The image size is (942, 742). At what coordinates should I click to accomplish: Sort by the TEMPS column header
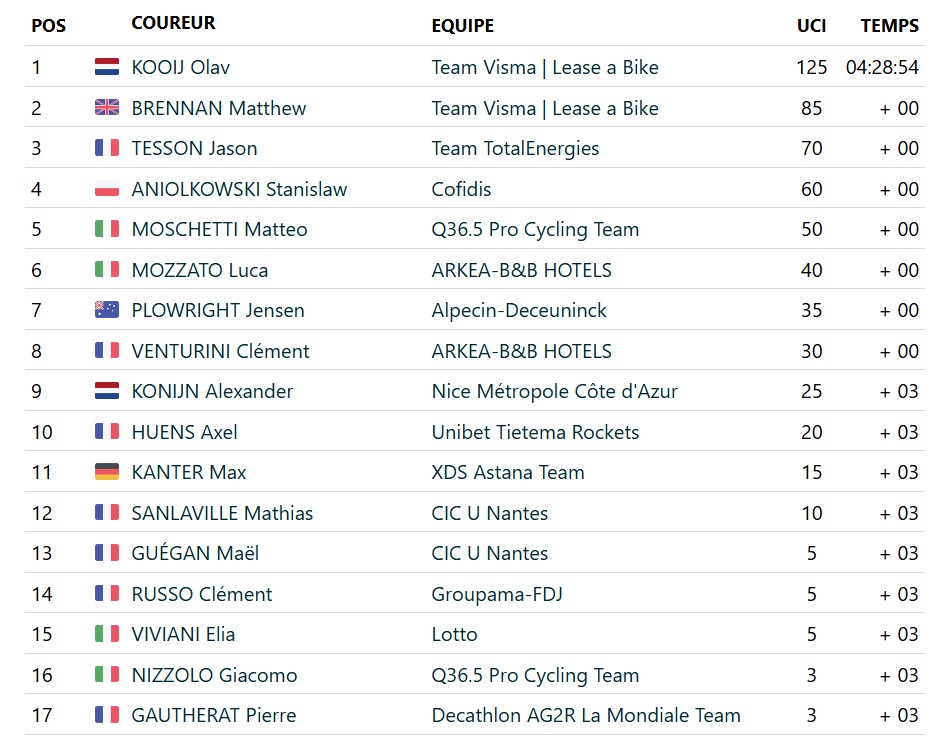point(890,26)
